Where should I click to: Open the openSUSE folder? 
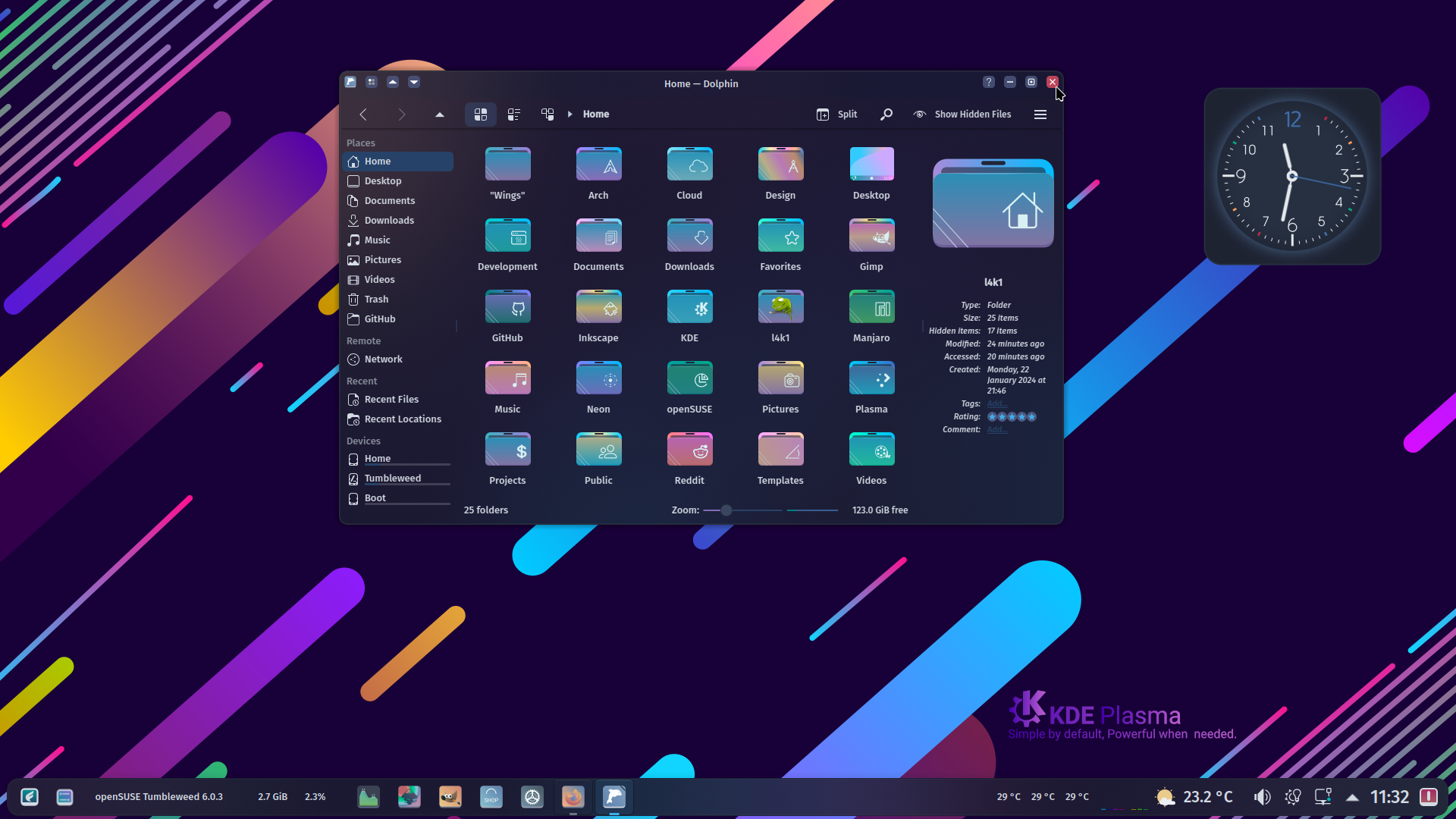(689, 388)
